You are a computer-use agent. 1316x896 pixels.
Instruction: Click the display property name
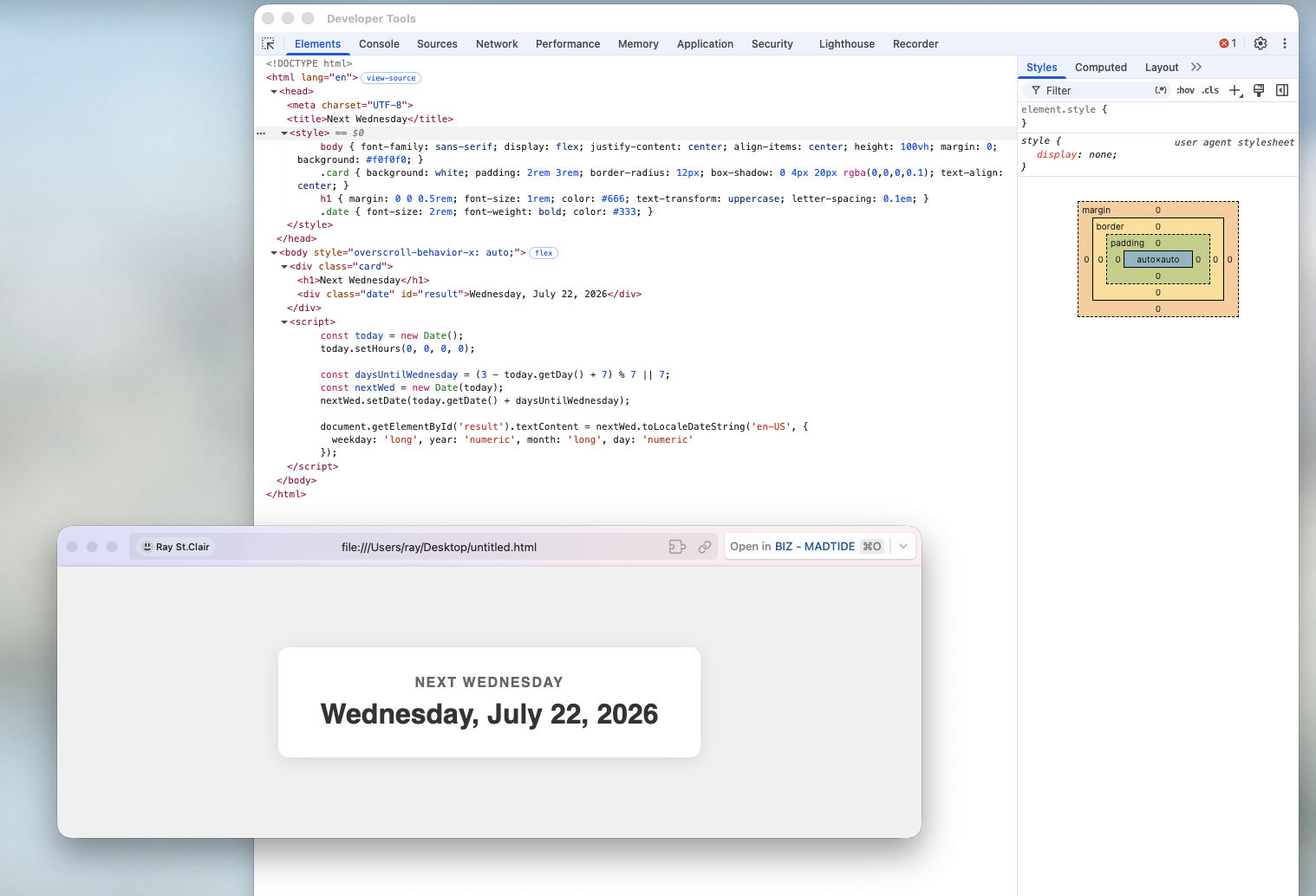1057,155
